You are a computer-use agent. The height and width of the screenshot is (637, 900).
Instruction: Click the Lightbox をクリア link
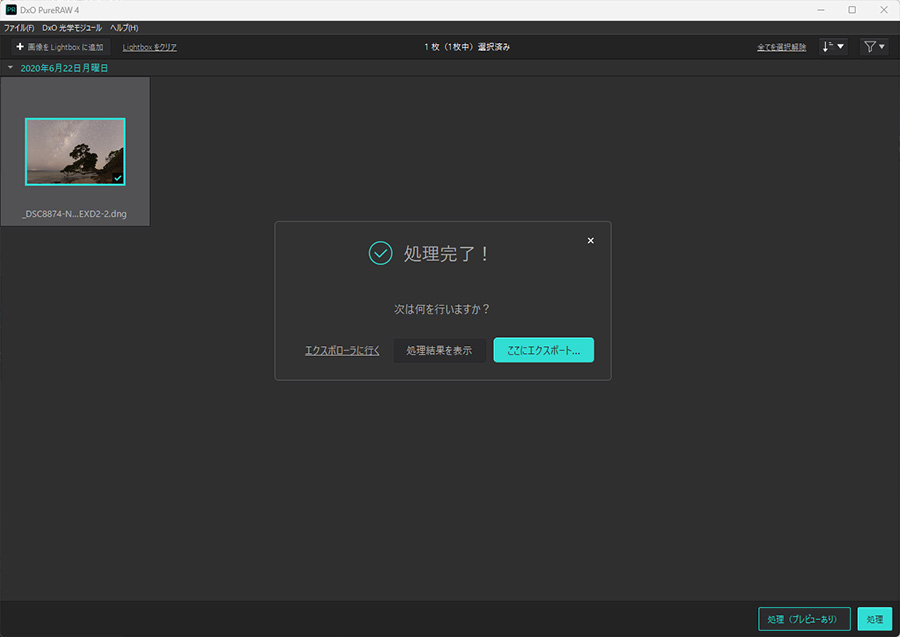(149, 47)
